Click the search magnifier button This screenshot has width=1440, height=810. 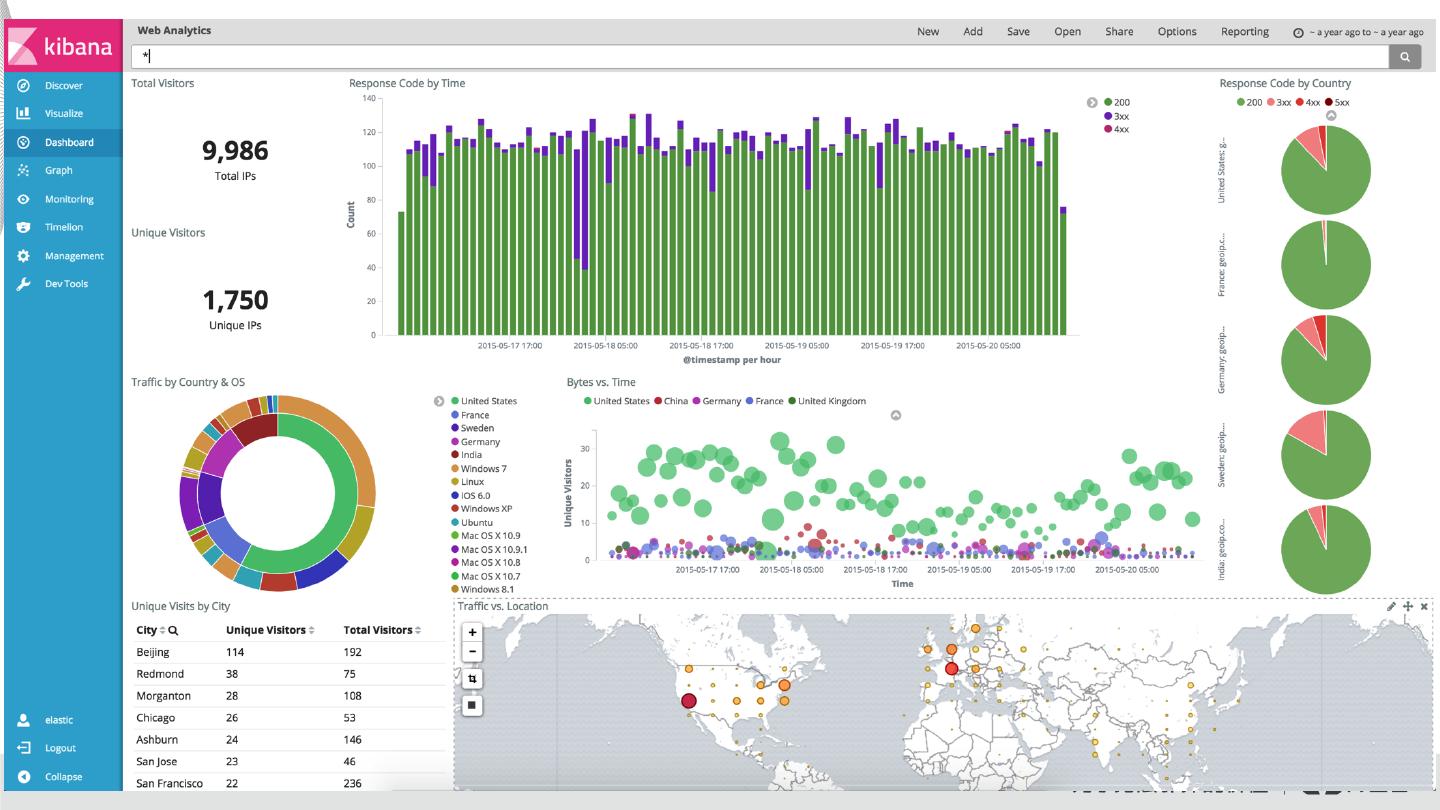coord(1404,57)
